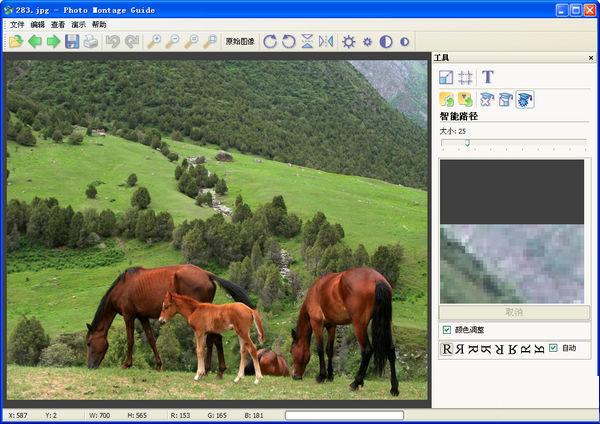Select the highlighted smart path cap icon
600x424 pixels.
[525, 100]
